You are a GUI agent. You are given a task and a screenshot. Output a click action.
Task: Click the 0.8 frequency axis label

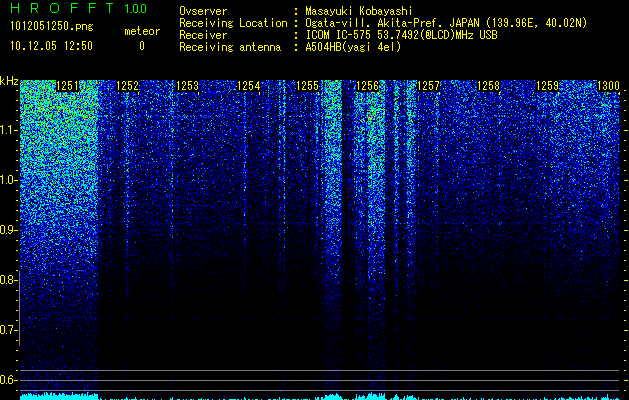point(8,280)
